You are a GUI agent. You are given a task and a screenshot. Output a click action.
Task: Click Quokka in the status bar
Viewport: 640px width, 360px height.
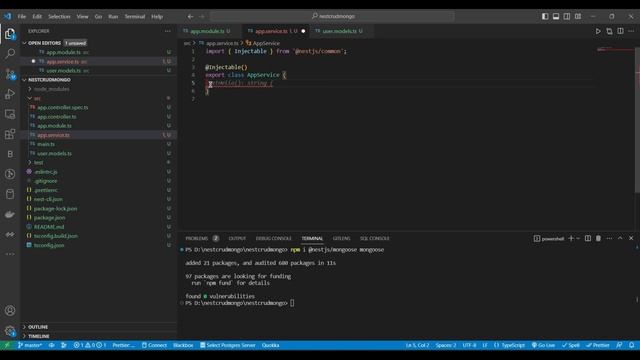point(270,345)
